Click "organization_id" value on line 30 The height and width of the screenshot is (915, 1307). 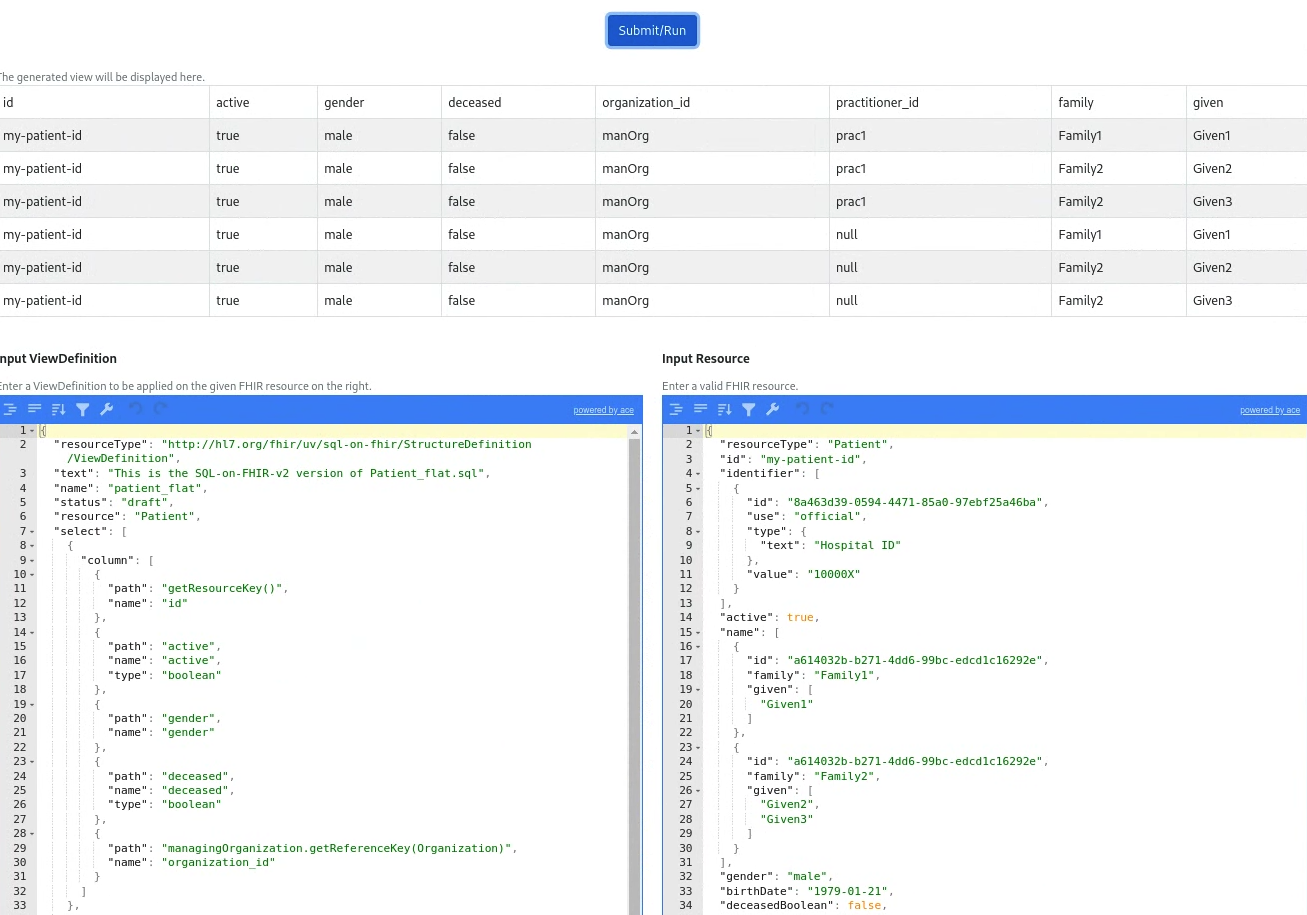point(218,862)
